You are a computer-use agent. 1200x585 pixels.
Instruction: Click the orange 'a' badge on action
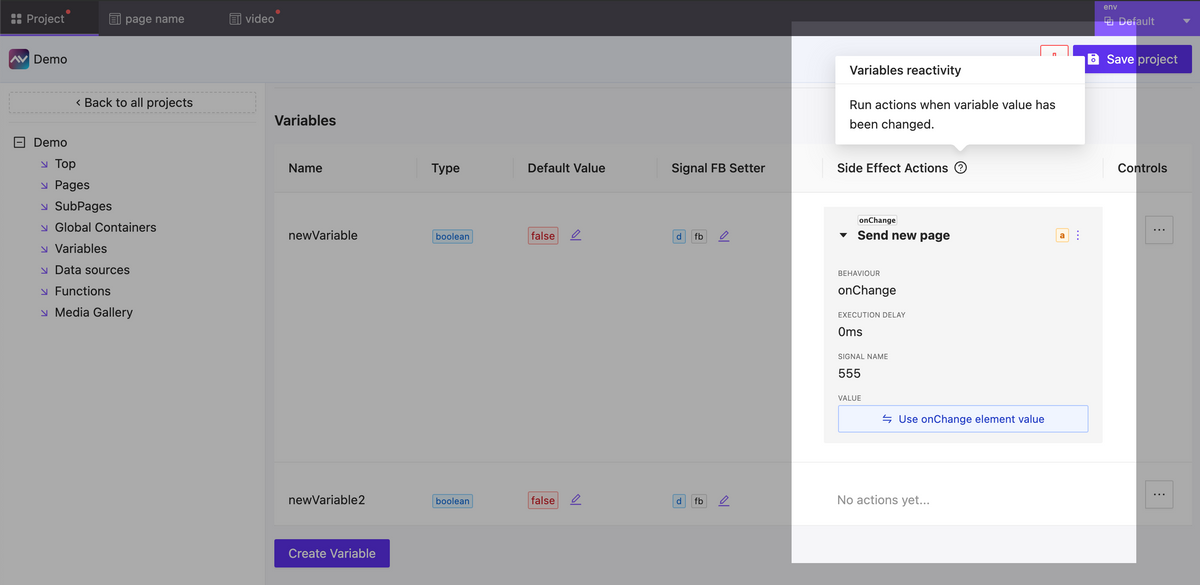[x=1062, y=236]
